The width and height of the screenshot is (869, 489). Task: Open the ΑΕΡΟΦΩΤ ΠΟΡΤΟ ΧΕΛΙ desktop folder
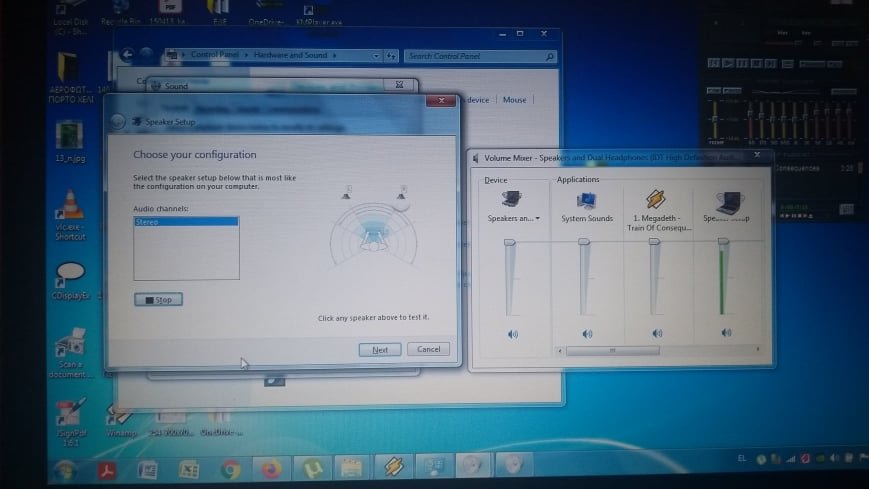69,78
